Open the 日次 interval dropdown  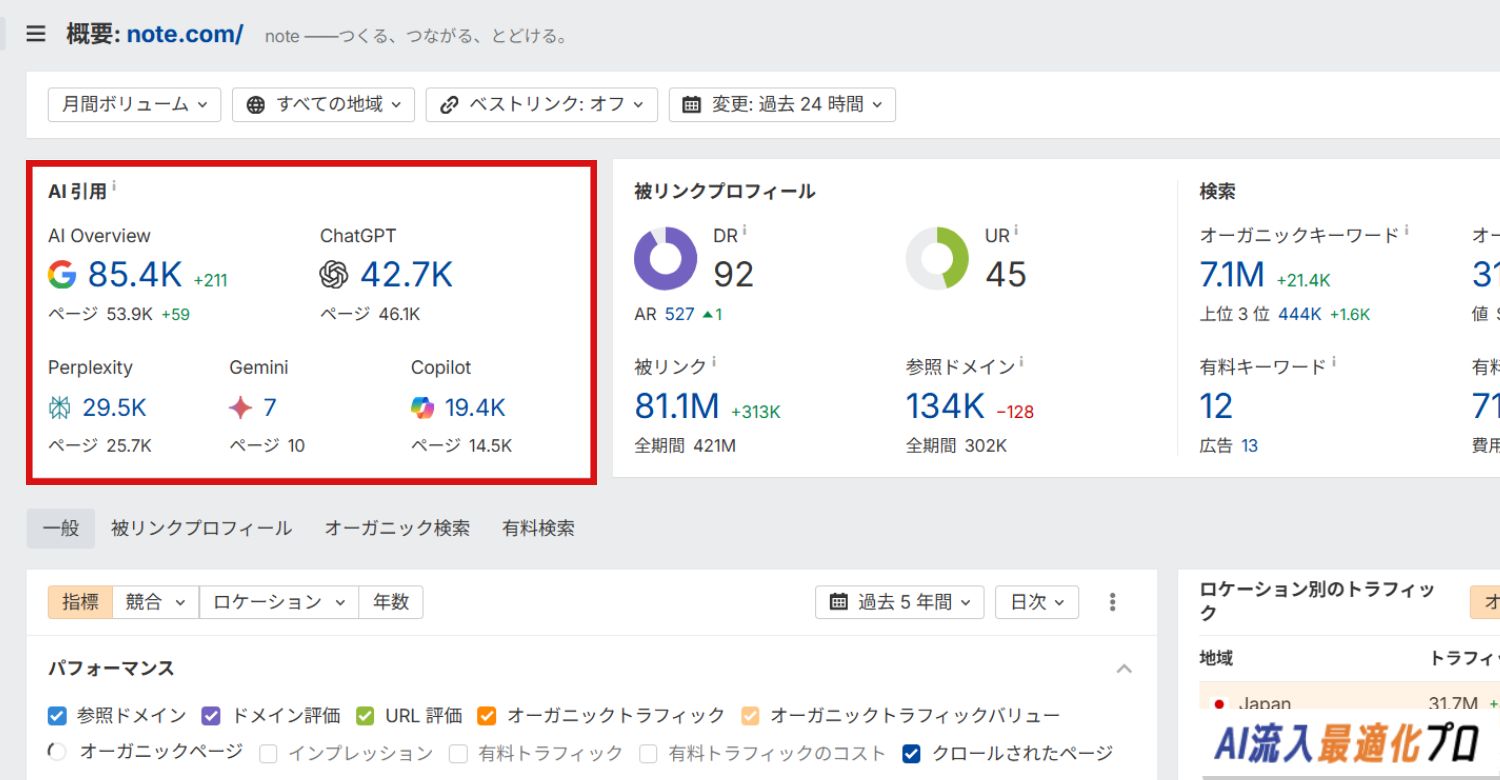coord(1037,602)
